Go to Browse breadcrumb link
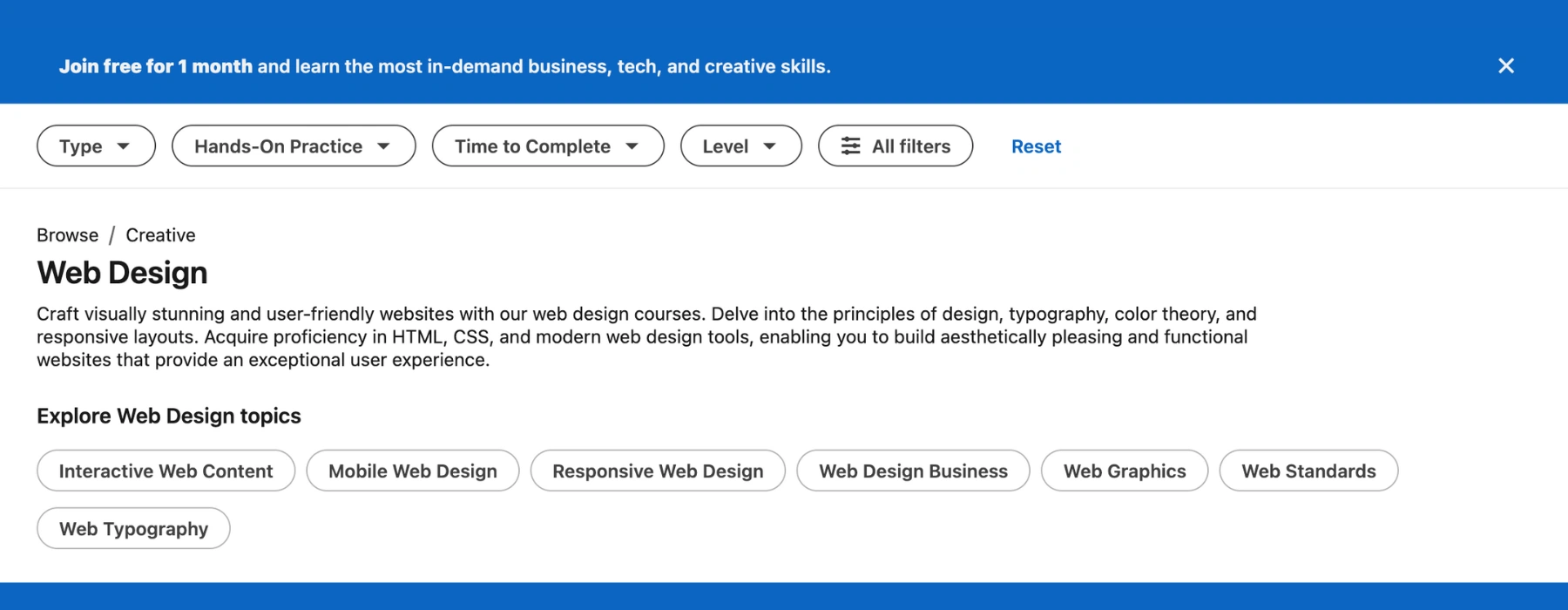Viewport: 1568px width, 610px height. (67, 235)
